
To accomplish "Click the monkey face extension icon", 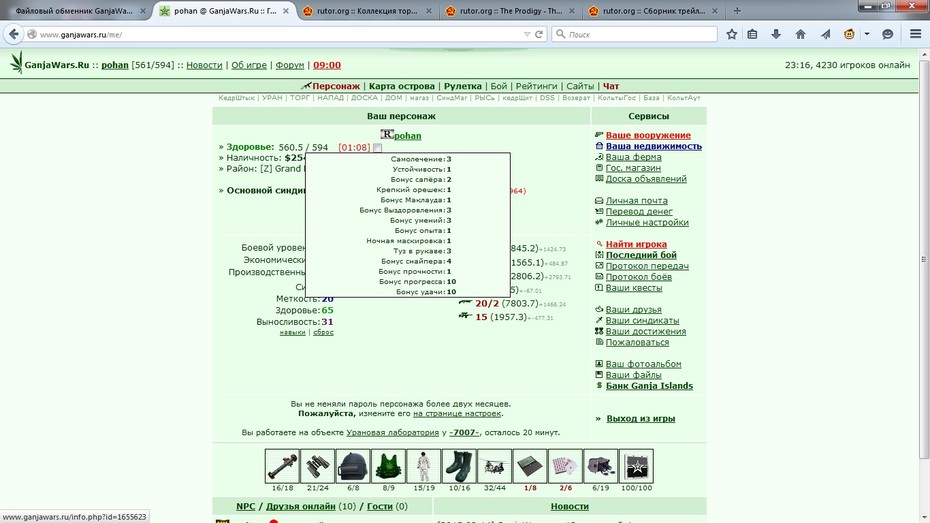I will [x=849, y=34].
